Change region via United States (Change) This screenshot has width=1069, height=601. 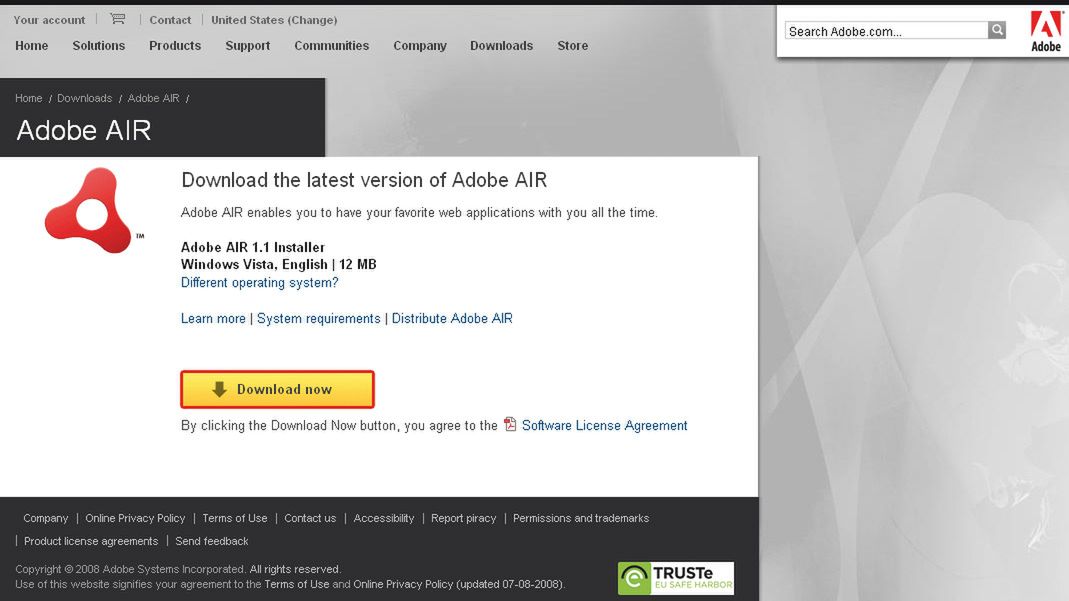pyautogui.click(x=274, y=20)
